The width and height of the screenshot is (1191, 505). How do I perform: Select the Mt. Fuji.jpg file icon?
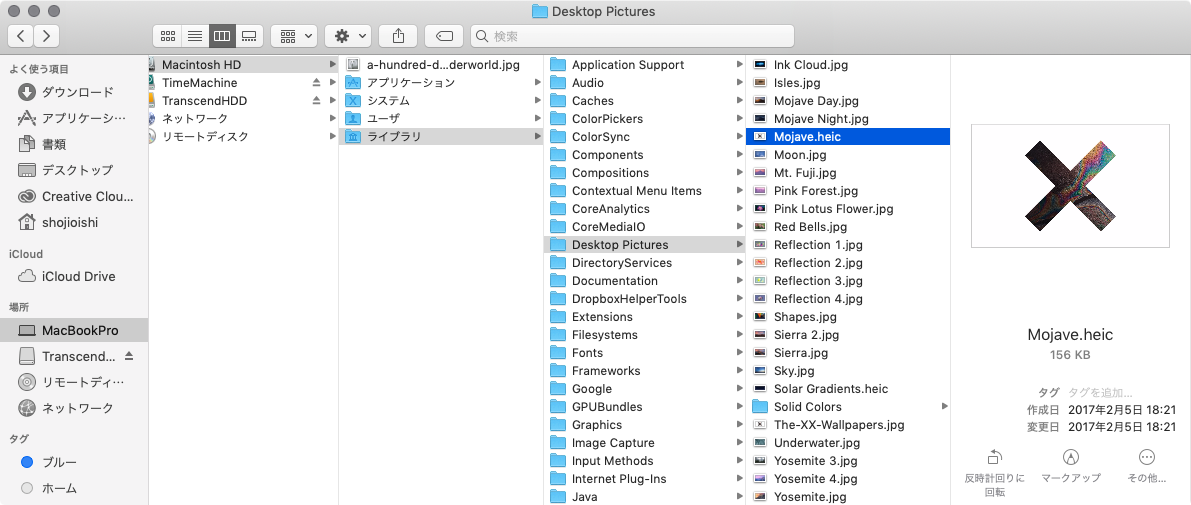(760, 172)
